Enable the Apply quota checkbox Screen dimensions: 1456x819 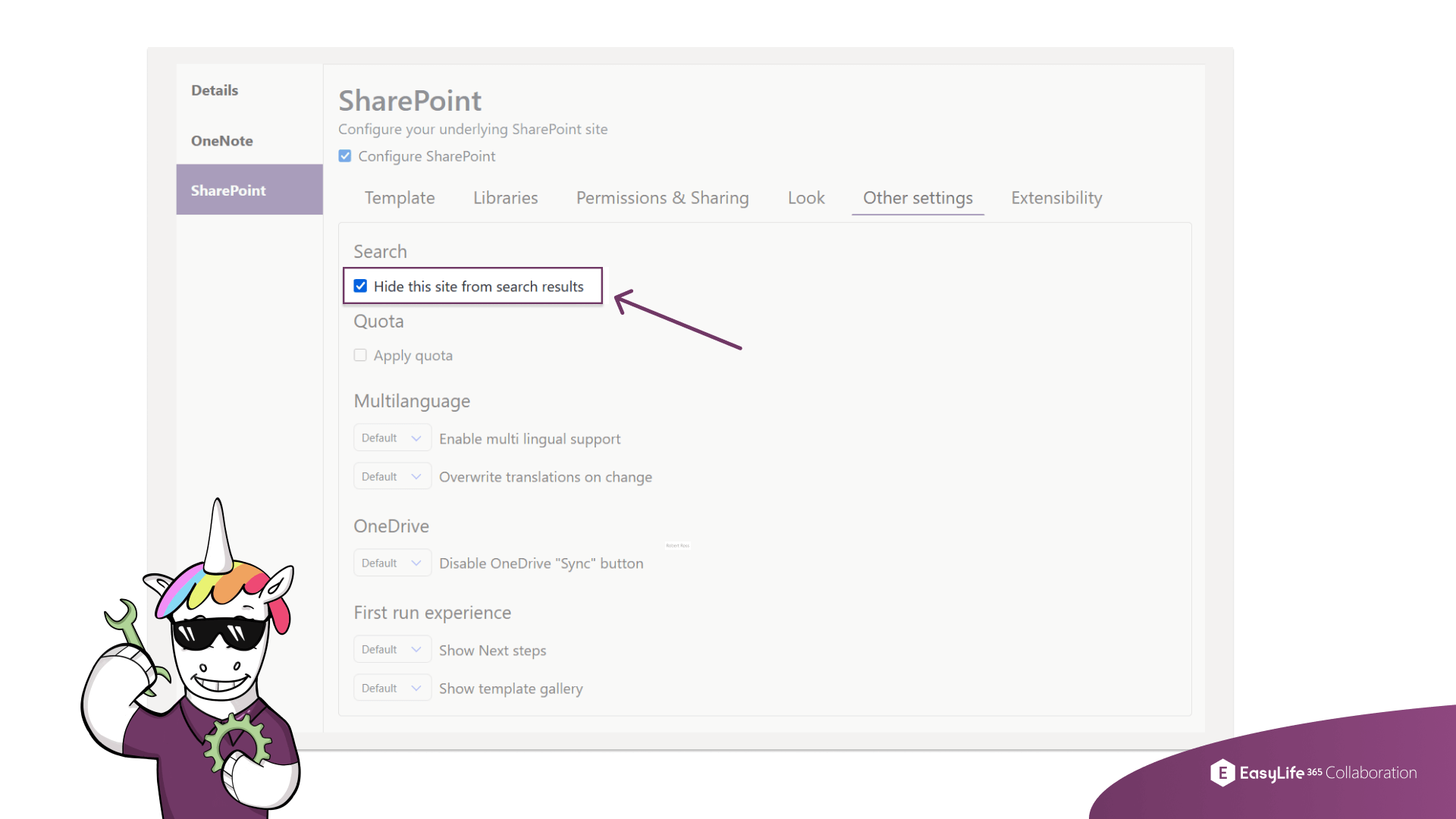[360, 354]
